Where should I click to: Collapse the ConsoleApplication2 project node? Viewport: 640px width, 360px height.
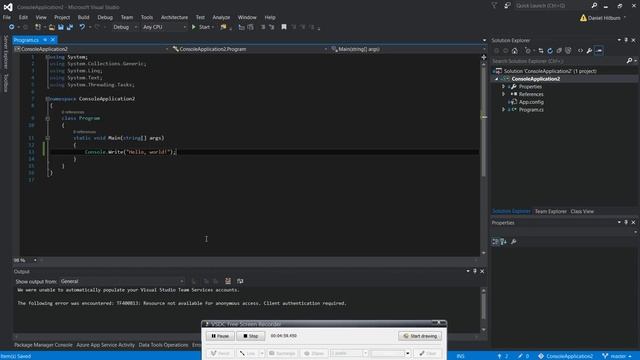[497, 79]
